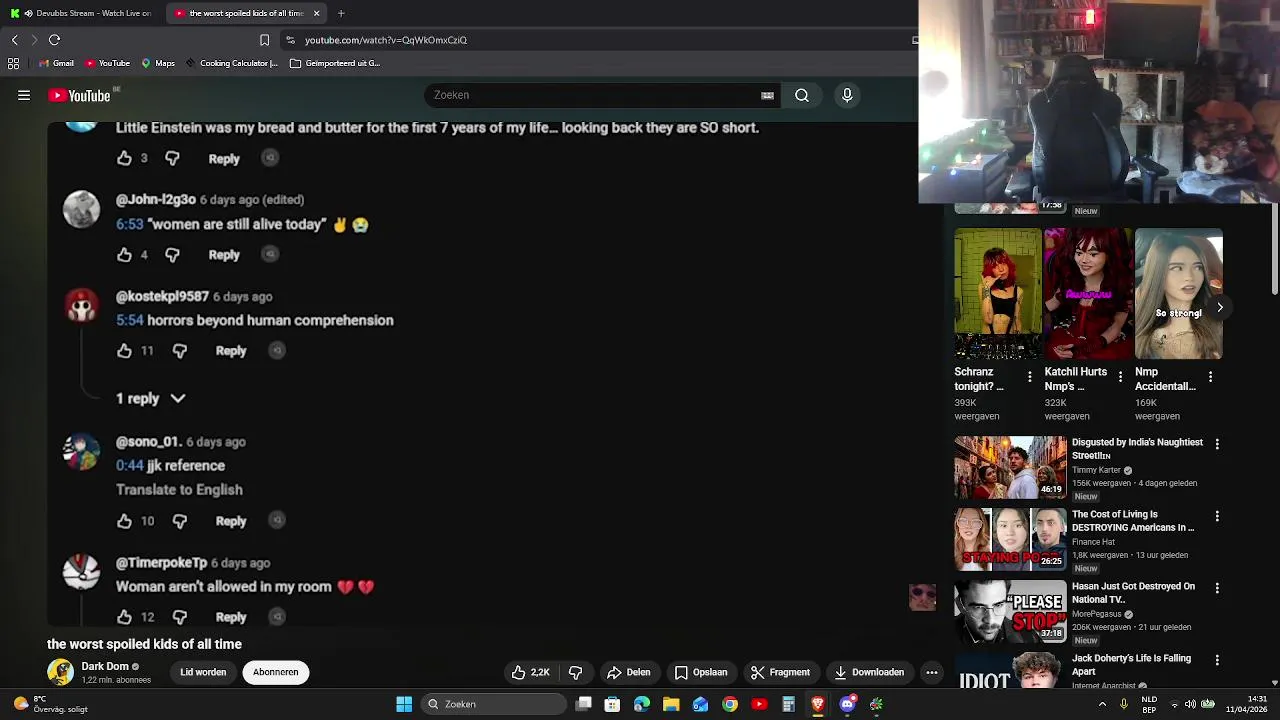The height and width of the screenshot is (720, 1280).
Task: Open YouTube bookmark in bookmarks bar
Action: pyautogui.click(x=108, y=63)
